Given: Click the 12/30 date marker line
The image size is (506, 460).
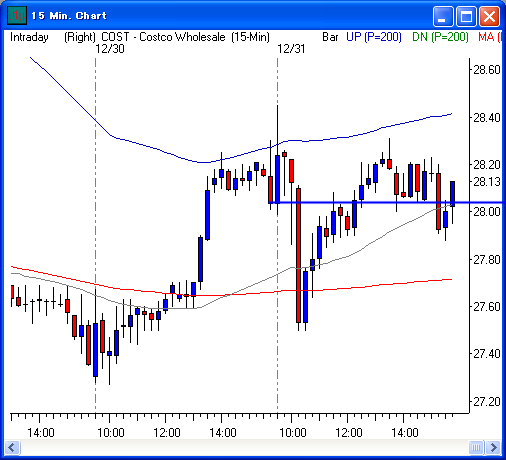Looking at the screenshot, I should tap(96, 233).
